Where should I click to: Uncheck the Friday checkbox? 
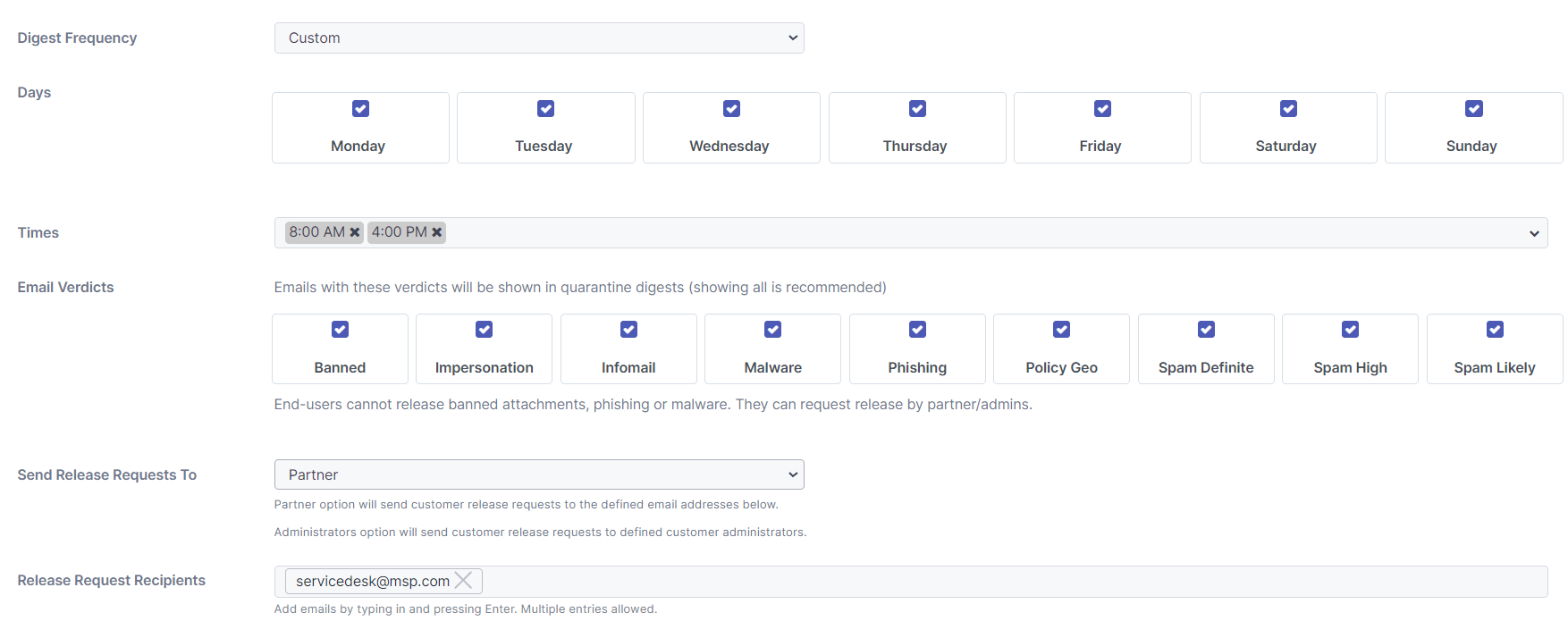point(1102,109)
